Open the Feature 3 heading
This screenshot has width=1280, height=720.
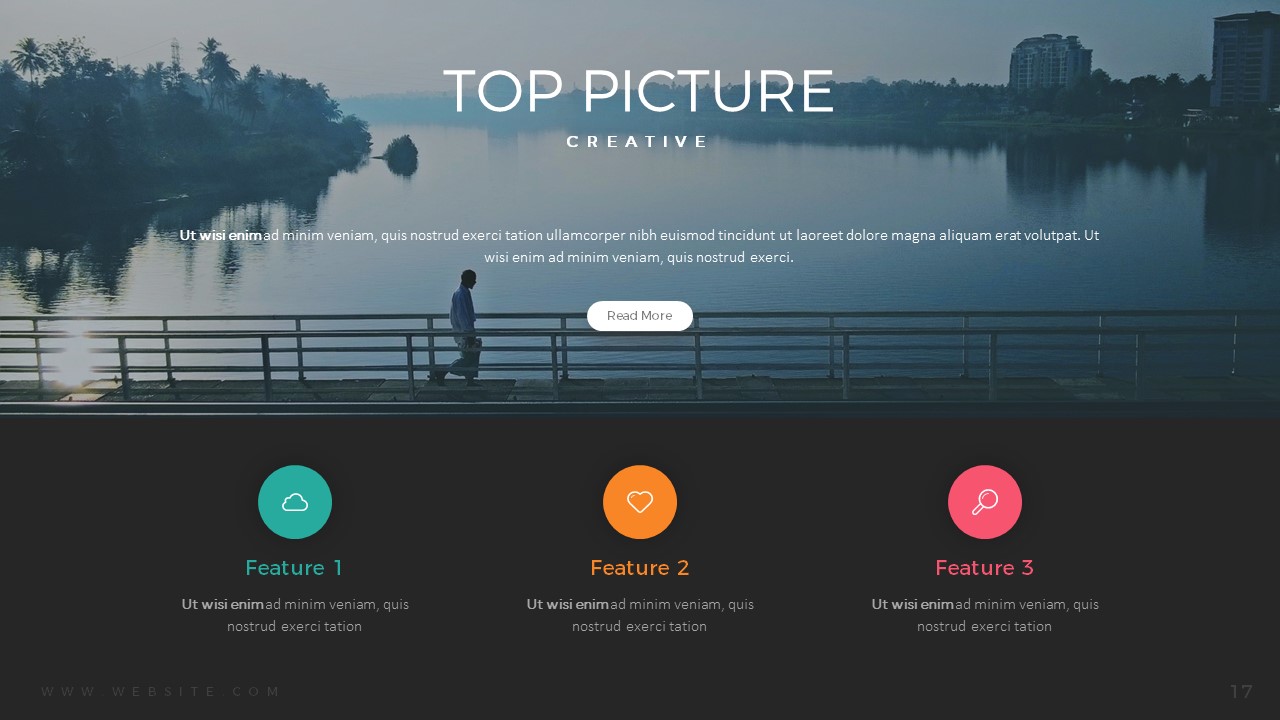tap(985, 568)
